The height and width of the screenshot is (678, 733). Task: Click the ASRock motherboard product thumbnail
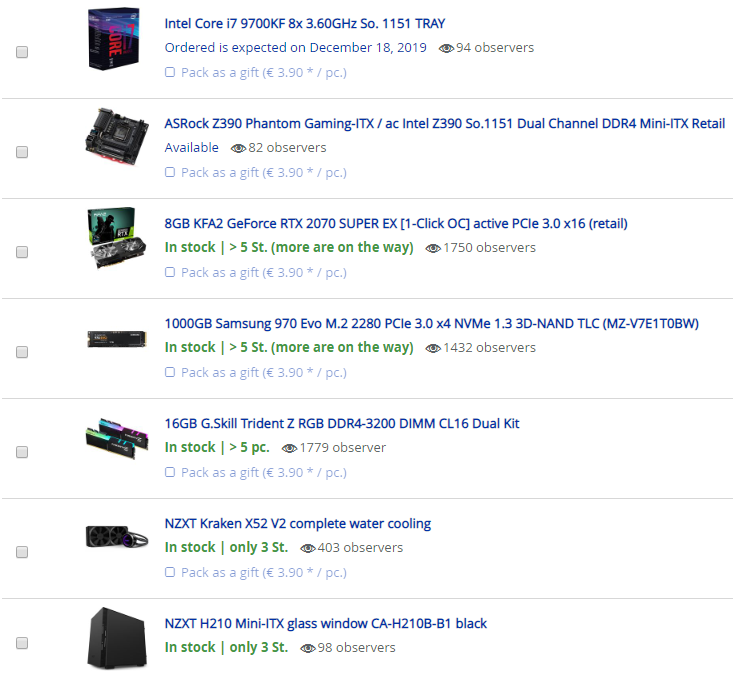pos(117,137)
